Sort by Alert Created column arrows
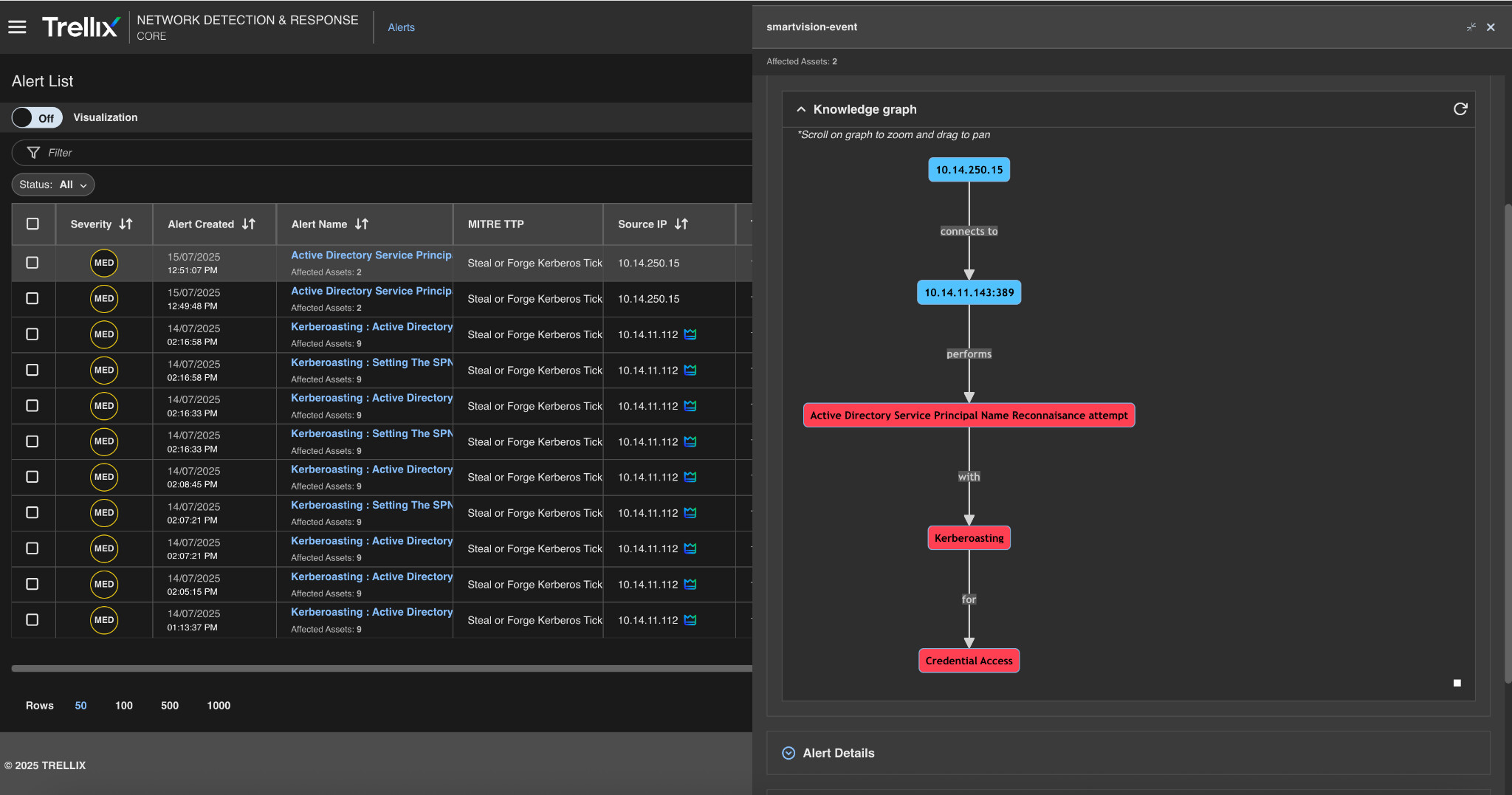This screenshot has height=795, width=1512. [249, 224]
